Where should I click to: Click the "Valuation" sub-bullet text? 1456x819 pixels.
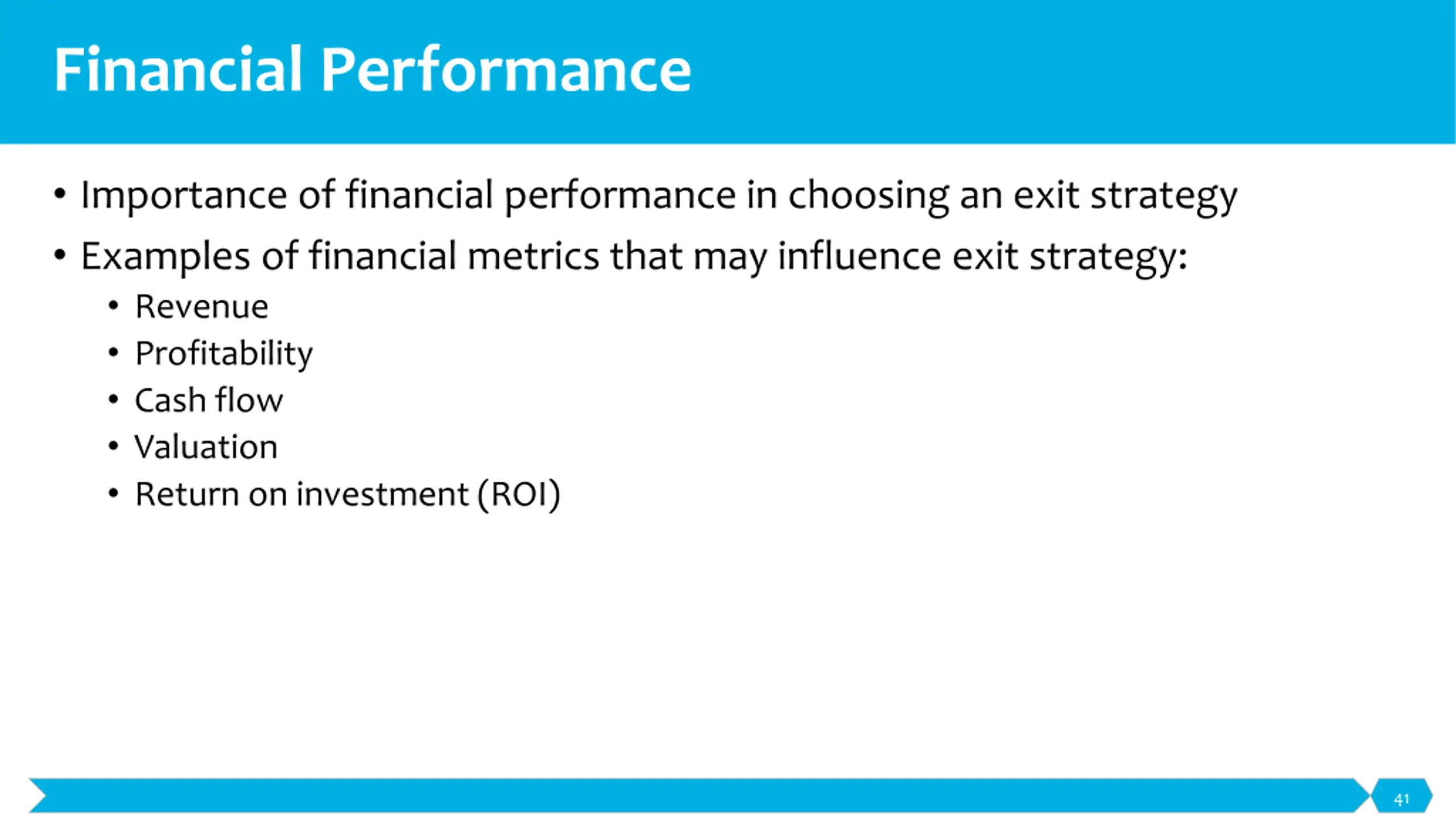coord(206,447)
